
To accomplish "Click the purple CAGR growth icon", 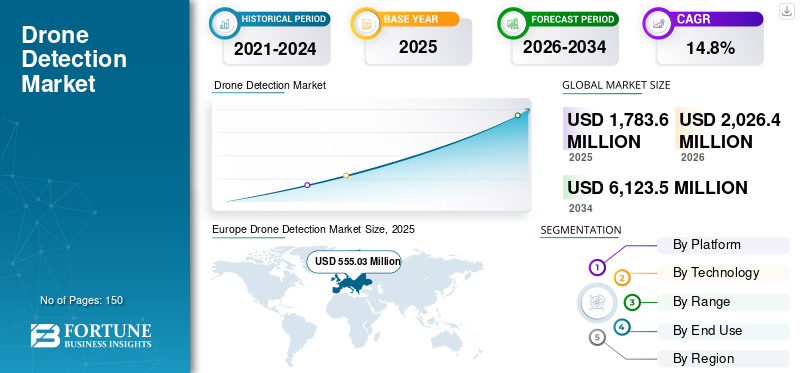I will click(657, 23).
